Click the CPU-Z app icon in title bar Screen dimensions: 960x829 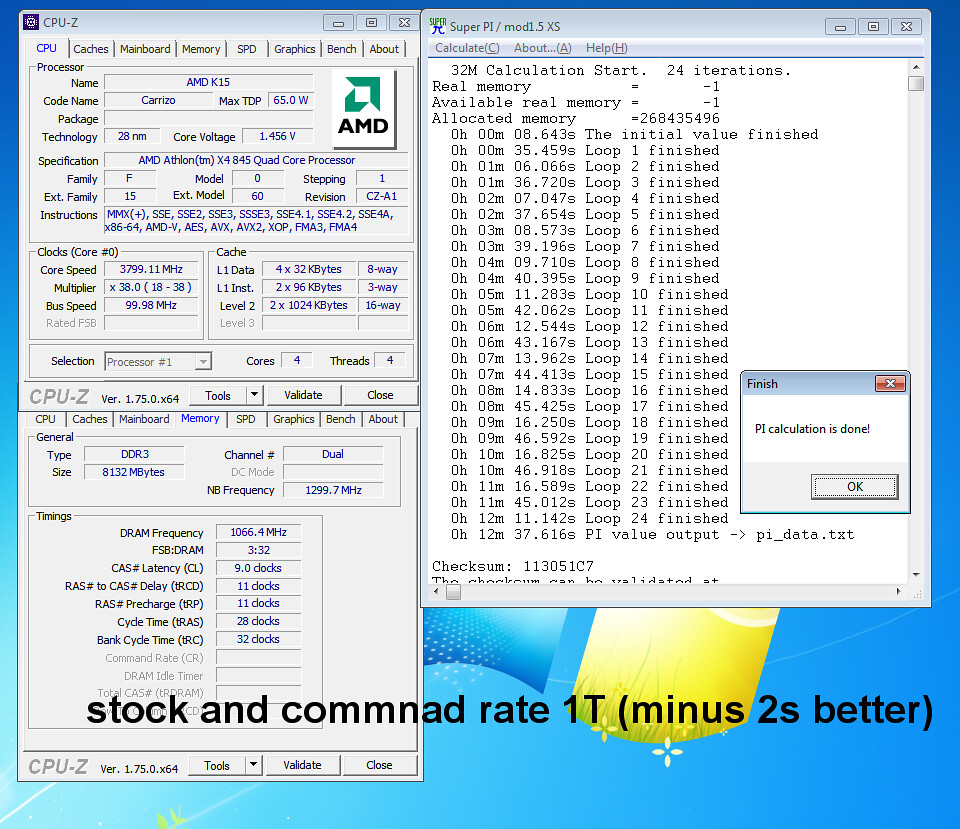click(31, 23)
